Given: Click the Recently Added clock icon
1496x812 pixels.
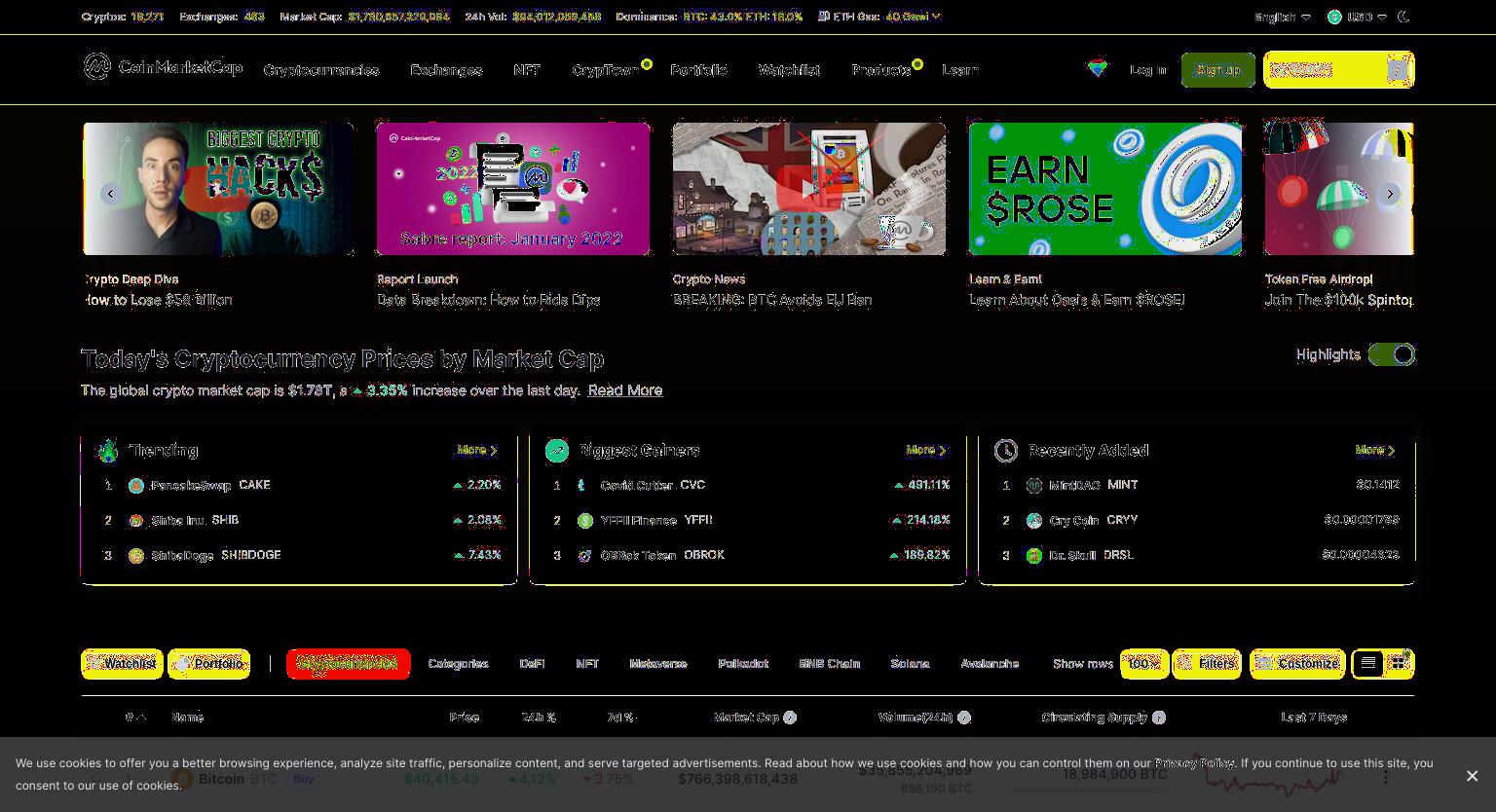Looking at the screenshot, I should (x=1006, y=450).
